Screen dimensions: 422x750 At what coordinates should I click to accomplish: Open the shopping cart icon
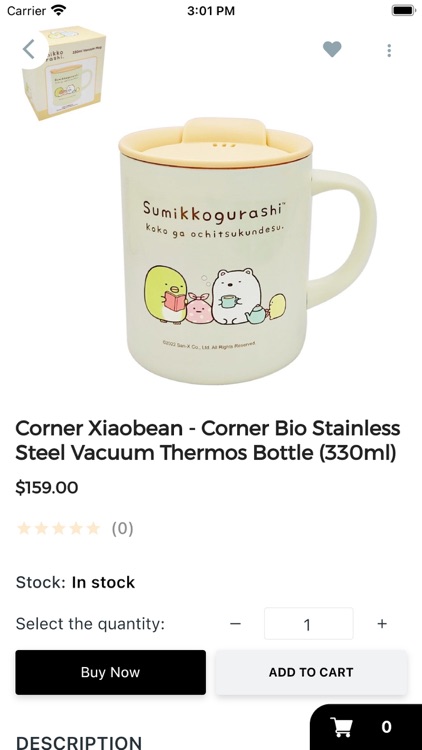point(343,727)
